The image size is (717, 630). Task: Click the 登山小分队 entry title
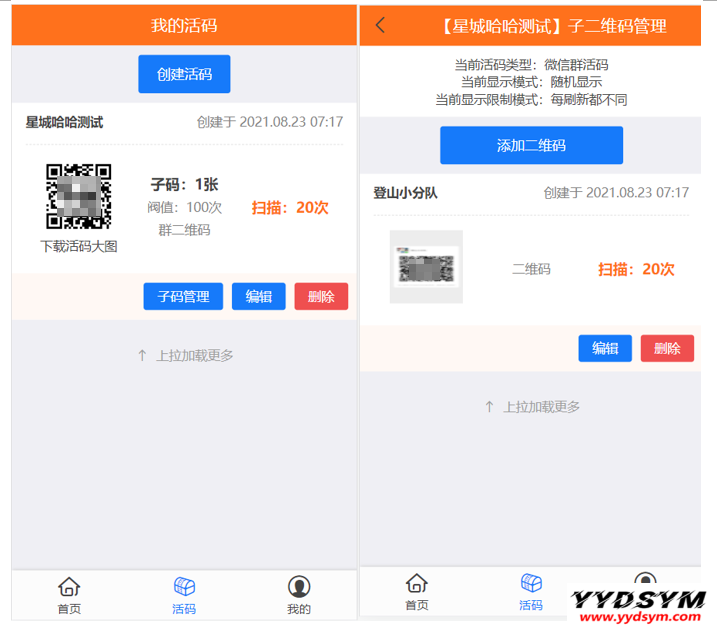(406, 192)
